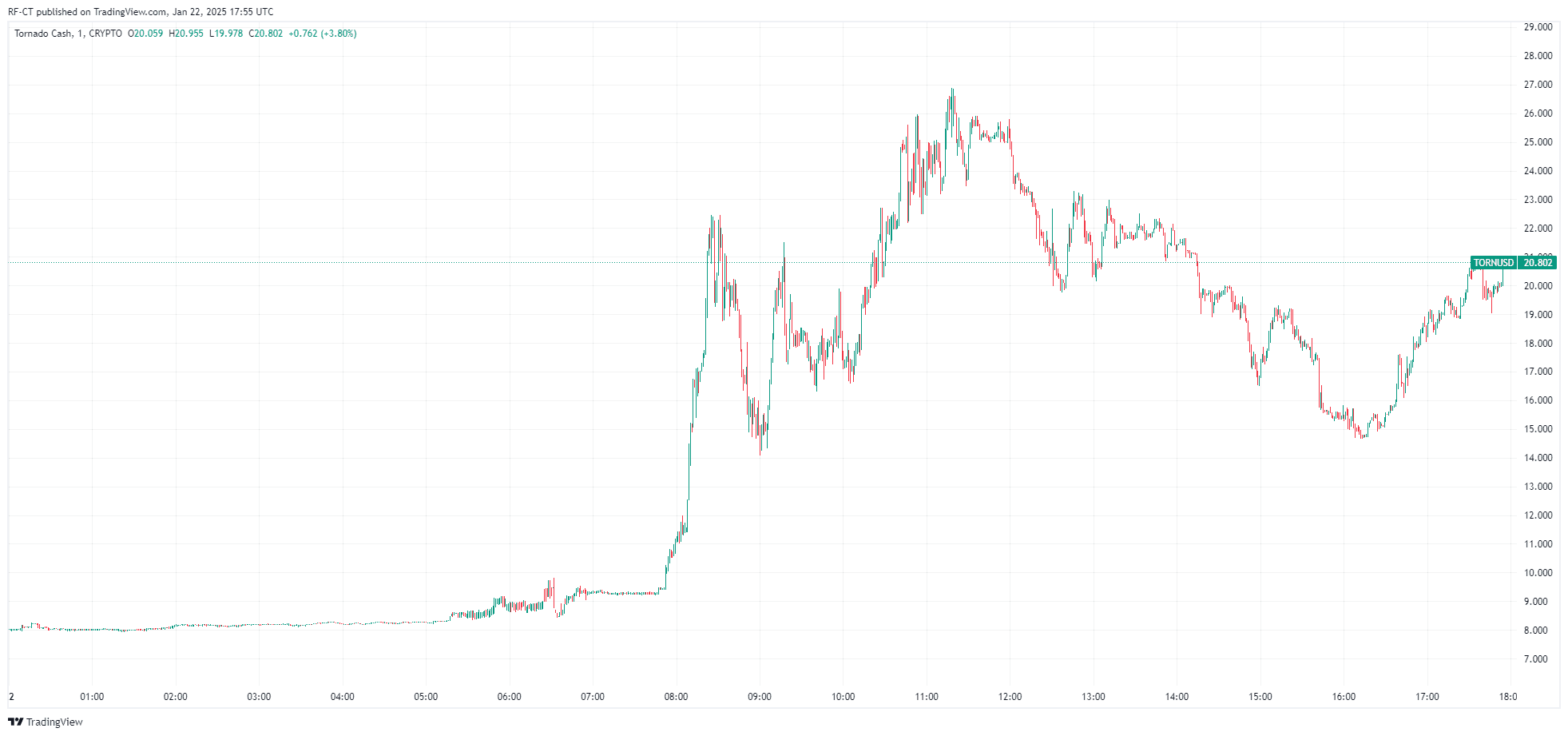The image size is (1568, 736).
Task: Click the 9.000 price axis label
Action: [x=1538, y=602]
